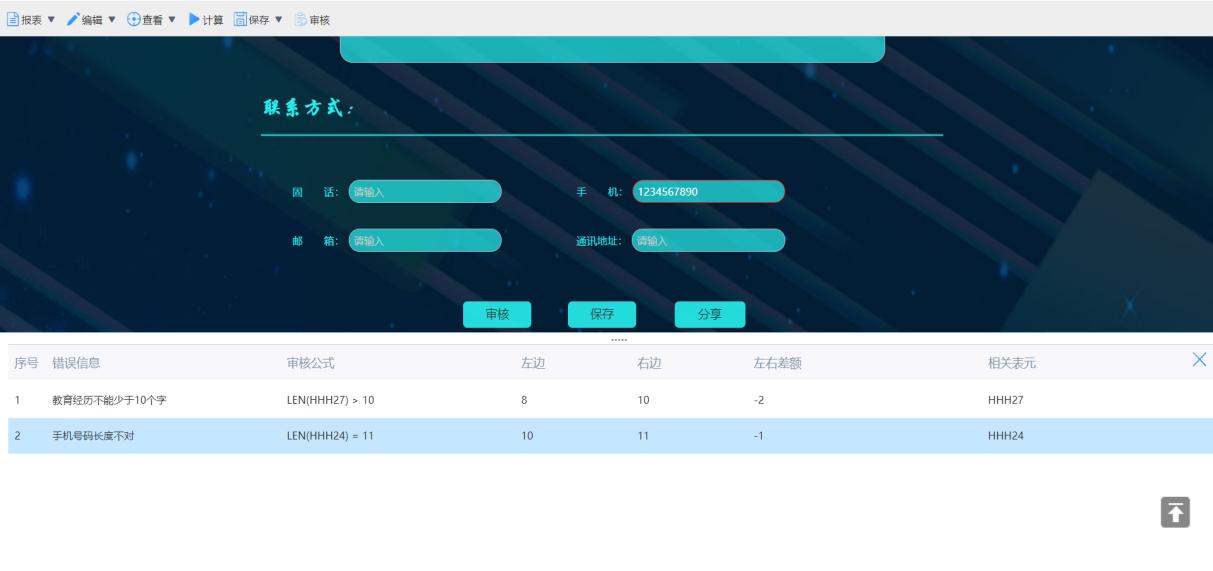This screenshot has height=571, width=1213.
Task: Click related cell HHH24
Action: click(x=1005, y=436)
